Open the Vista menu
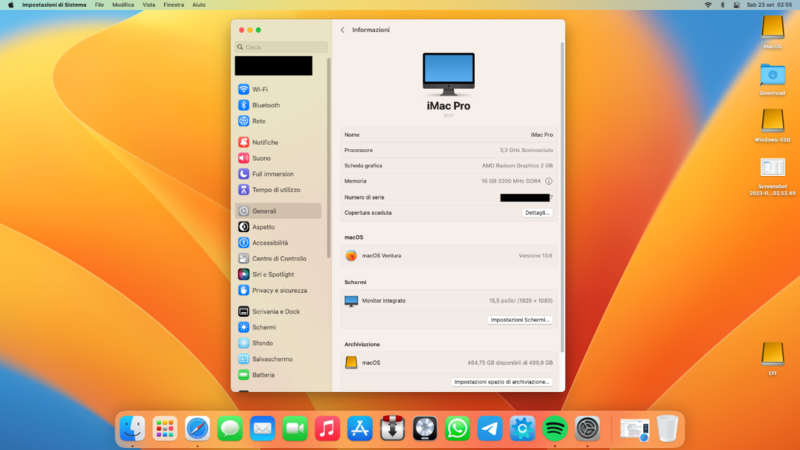 148,5
